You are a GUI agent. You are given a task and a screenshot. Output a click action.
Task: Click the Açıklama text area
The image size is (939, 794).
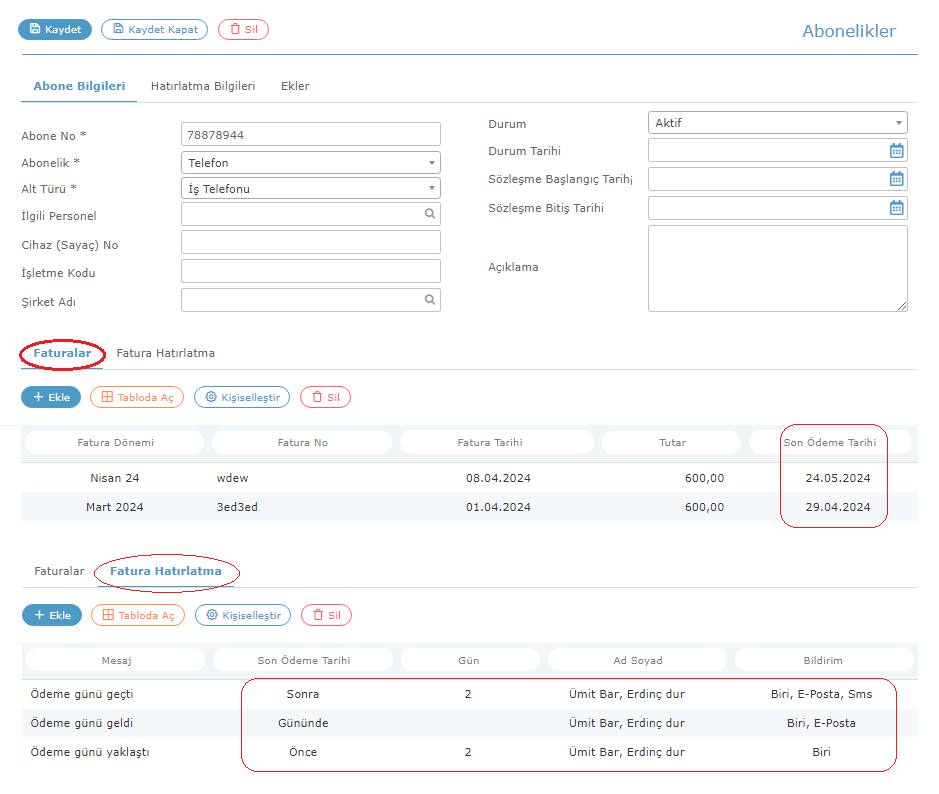click(777, 268)
